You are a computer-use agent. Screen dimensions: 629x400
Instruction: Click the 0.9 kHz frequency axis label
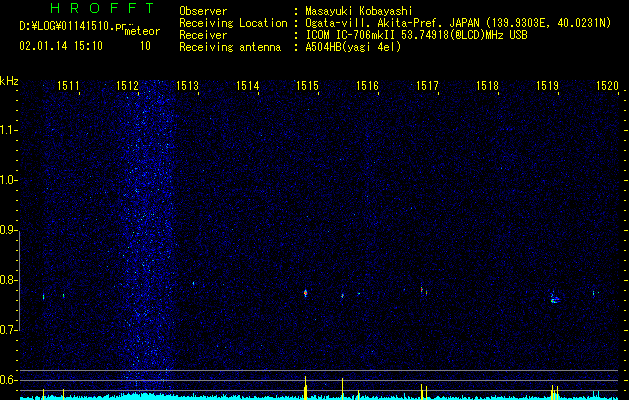click(8, 230)
